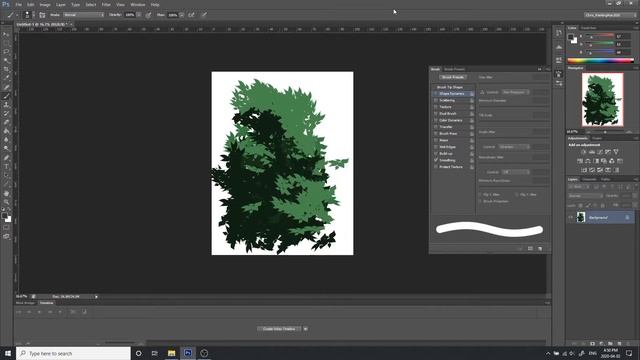Add a Hue/Saturation adjustment
Screen dimensions: 640x360
(580, 161)
